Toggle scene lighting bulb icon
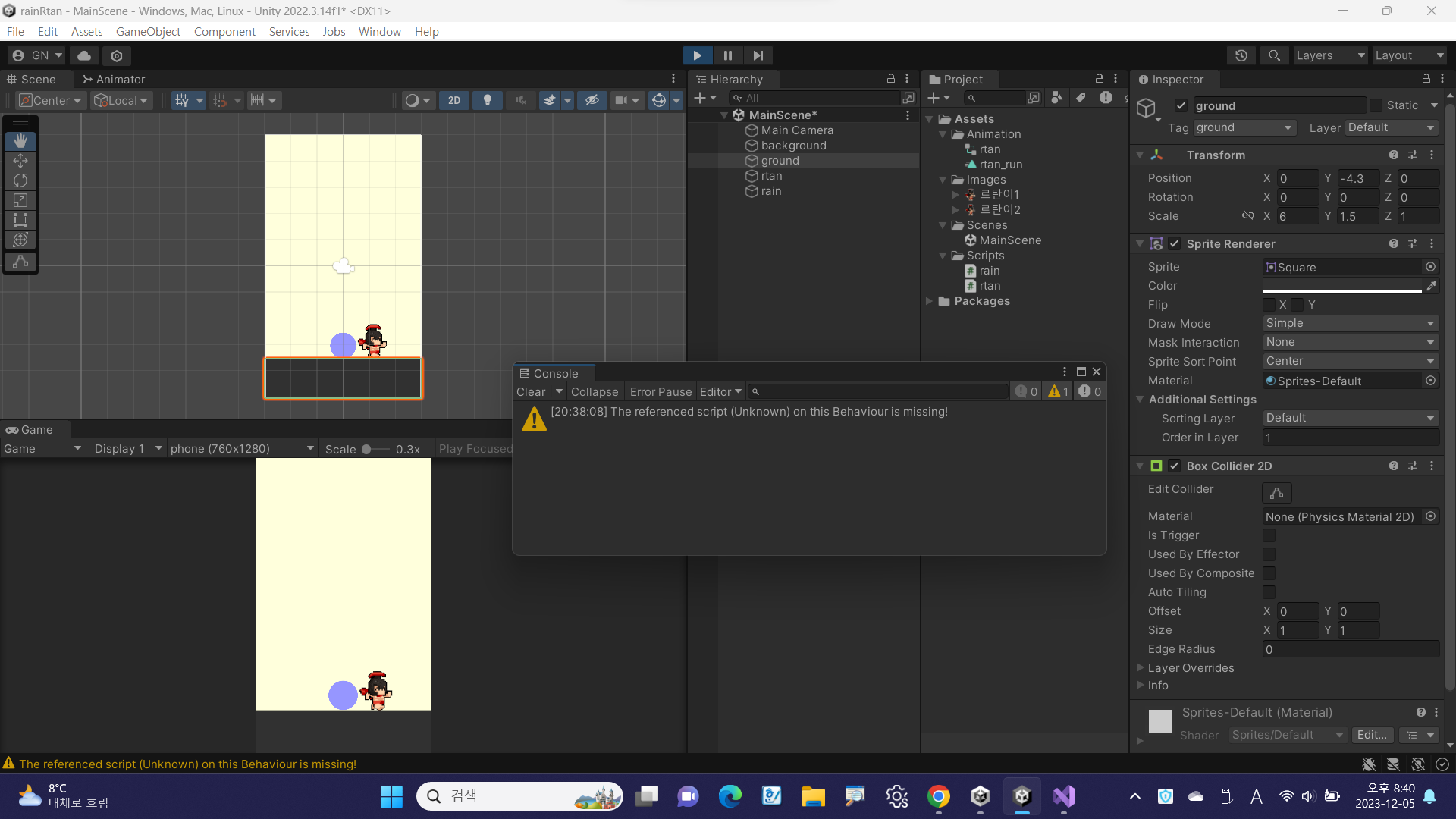 tap(488, 100)
